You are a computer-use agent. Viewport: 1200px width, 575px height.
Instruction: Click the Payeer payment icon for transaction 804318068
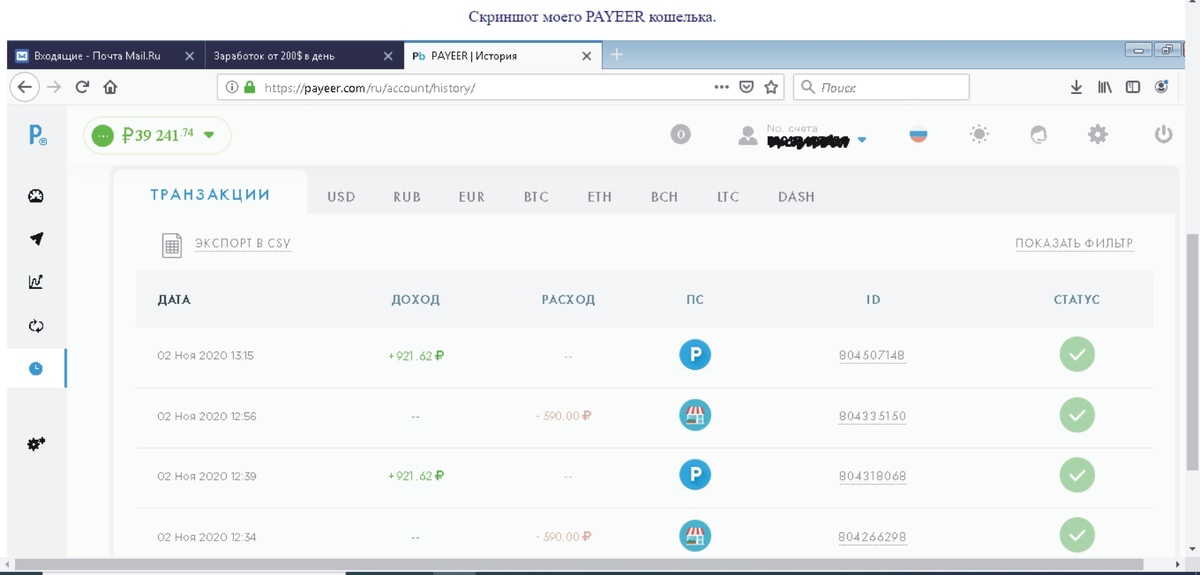(695, 475)
